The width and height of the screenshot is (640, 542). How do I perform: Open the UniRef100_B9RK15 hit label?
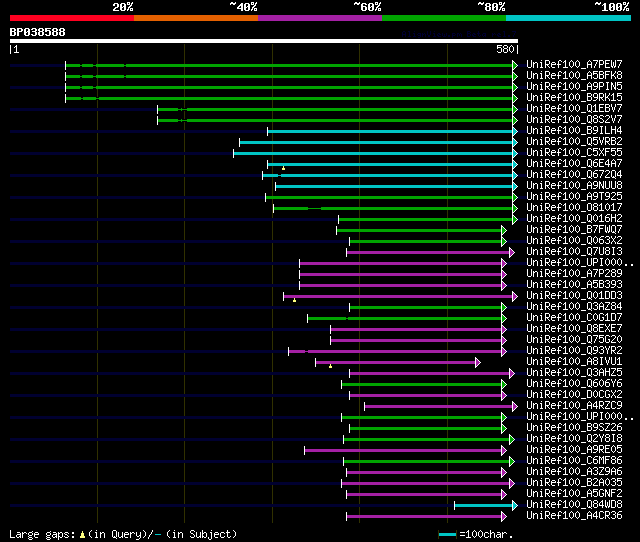(x=574, y=98)
